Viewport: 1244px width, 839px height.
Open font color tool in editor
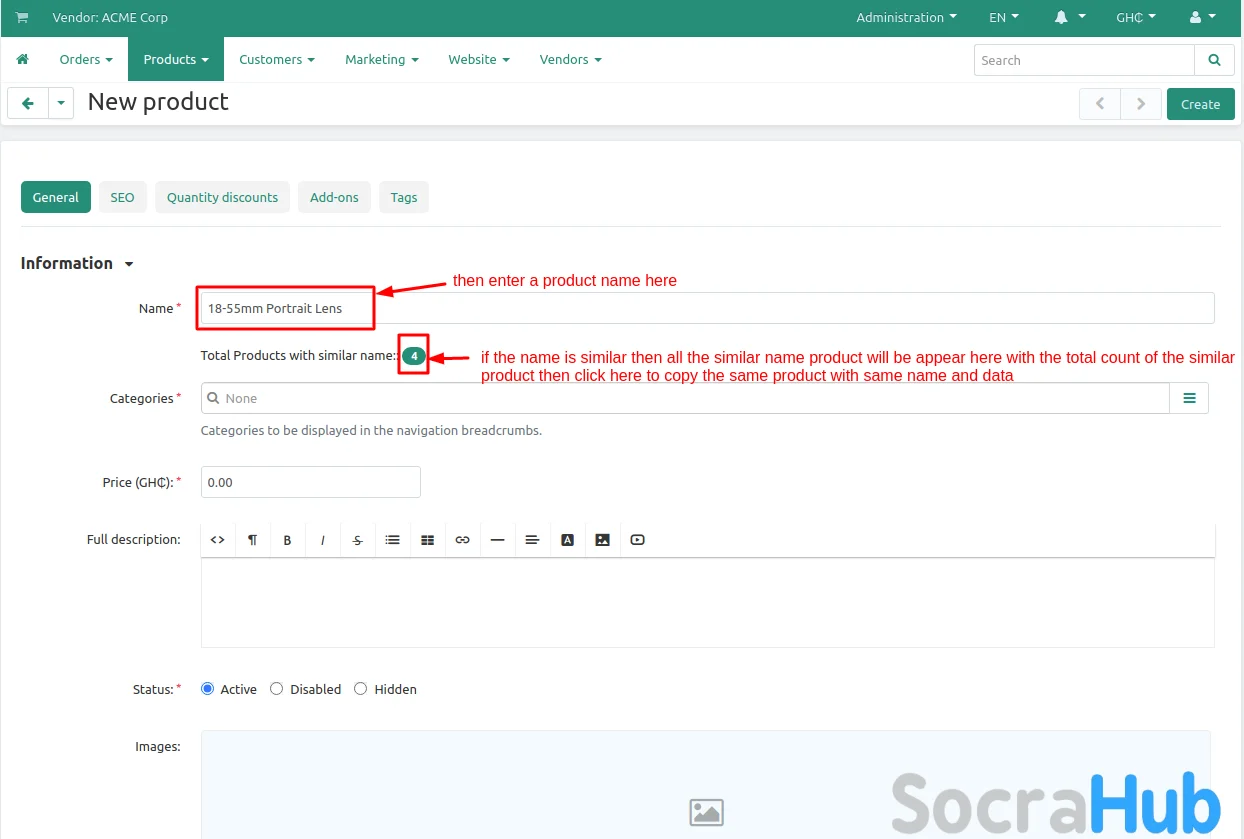click(568, 540)
